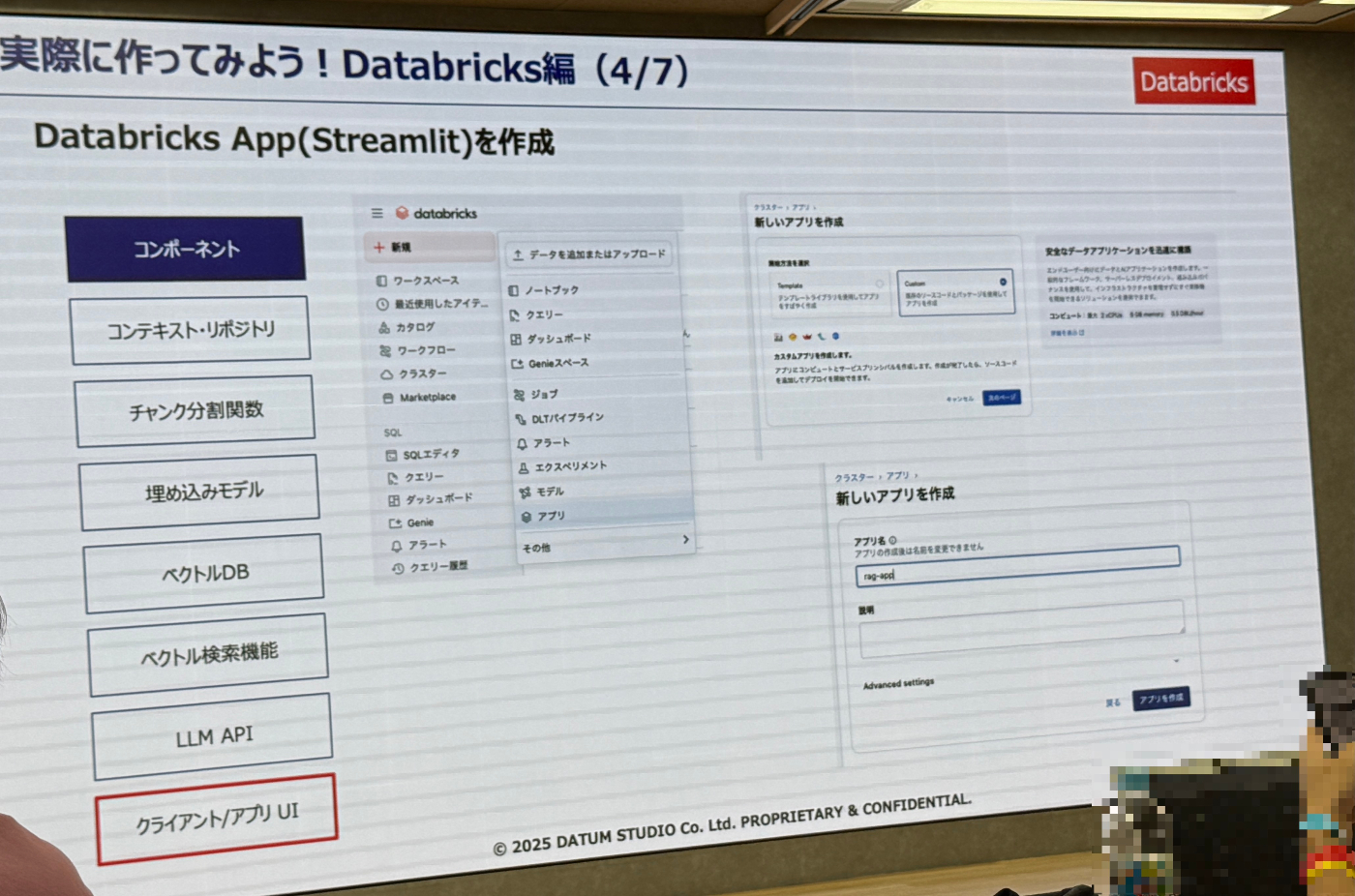Click the エクスペリメント flask icon

pyautogui.click(x=524, y=467)
